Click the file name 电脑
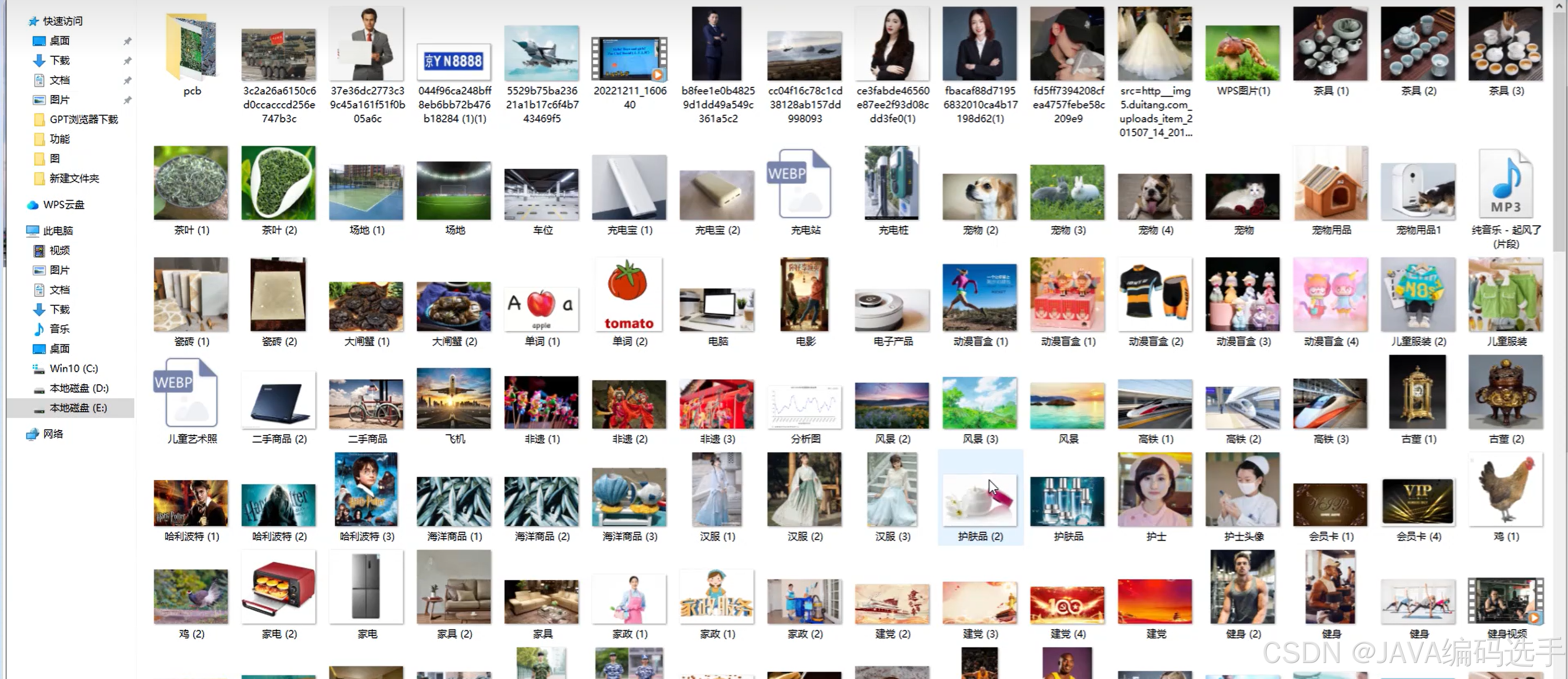Image resolution: width=1568 pixels, height=679 pixels. (x=718, y=342)
